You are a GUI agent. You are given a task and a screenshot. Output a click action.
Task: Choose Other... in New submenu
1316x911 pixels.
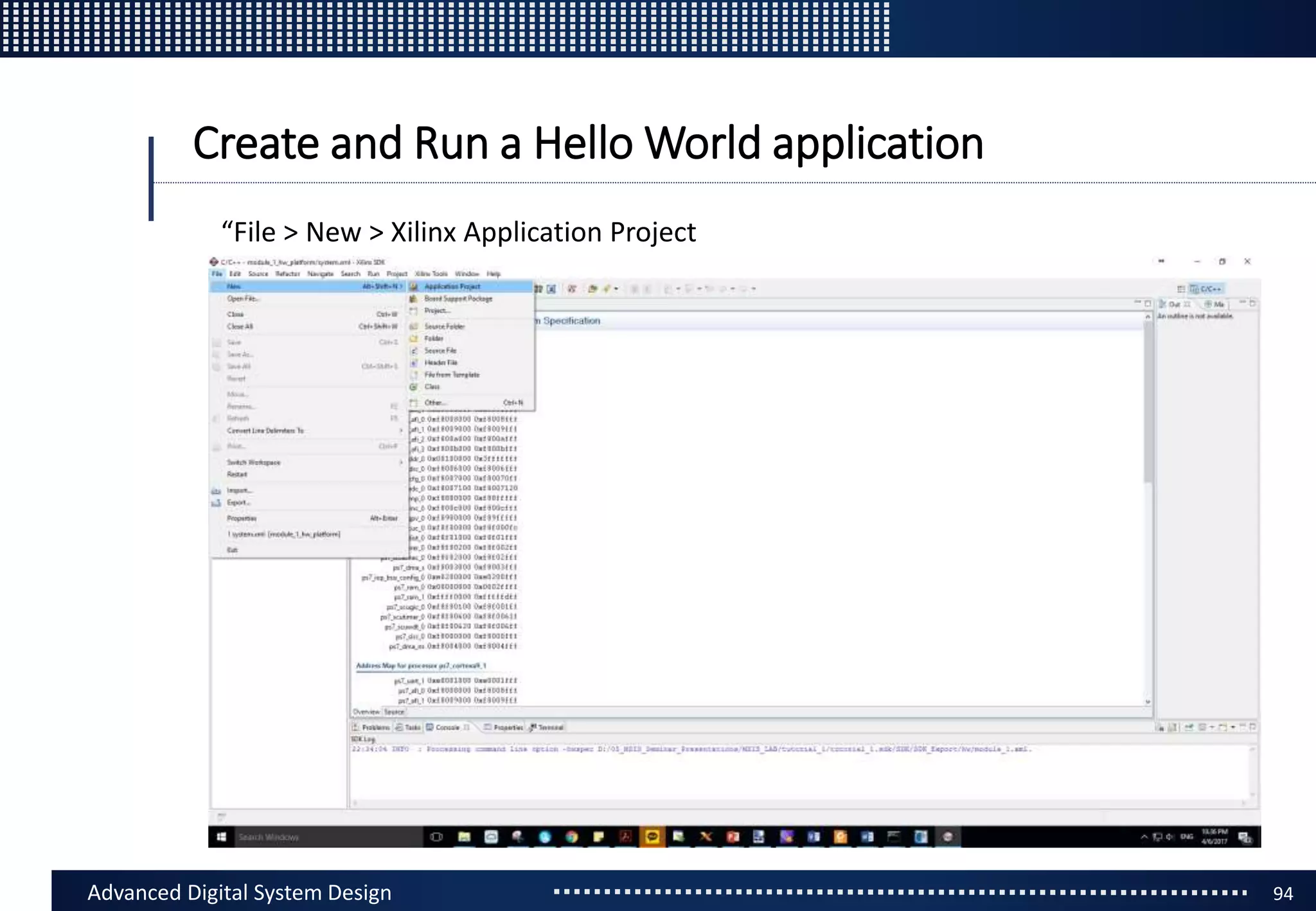(x=471, y=403)
